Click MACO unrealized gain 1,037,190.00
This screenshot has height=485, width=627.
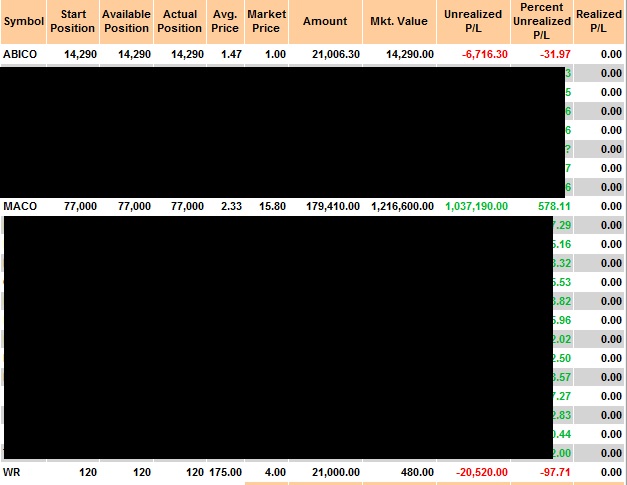tap(477, 206)
